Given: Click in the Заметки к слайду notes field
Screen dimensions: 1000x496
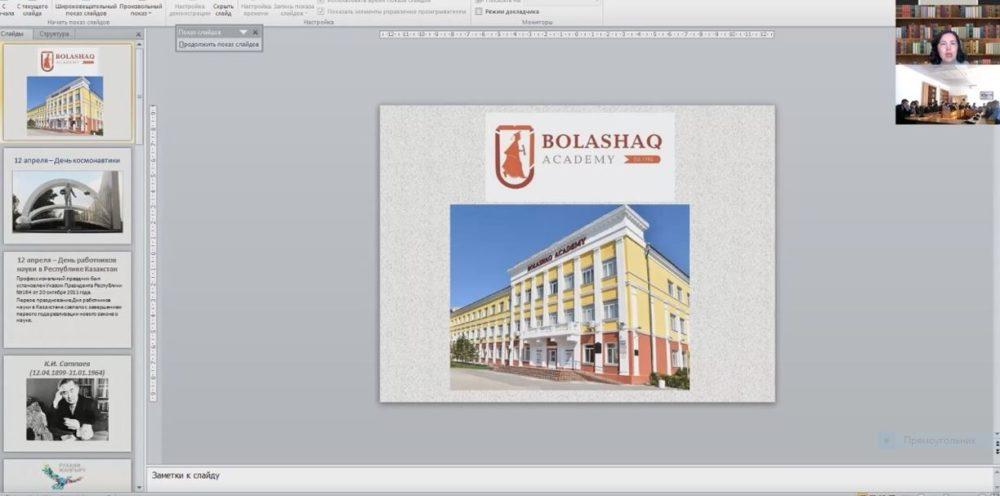Looking at the screenshot, I should [x=571, y=478].
